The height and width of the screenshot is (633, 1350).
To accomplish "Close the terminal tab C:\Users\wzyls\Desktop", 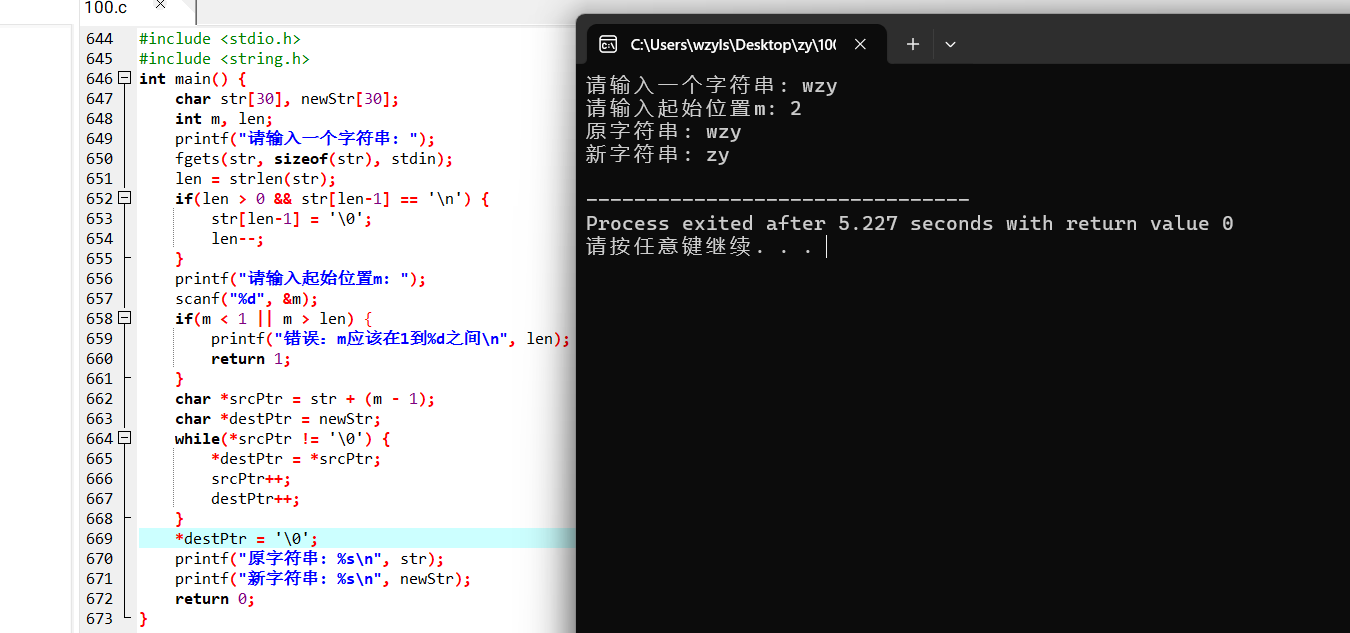I will (861, 44).
